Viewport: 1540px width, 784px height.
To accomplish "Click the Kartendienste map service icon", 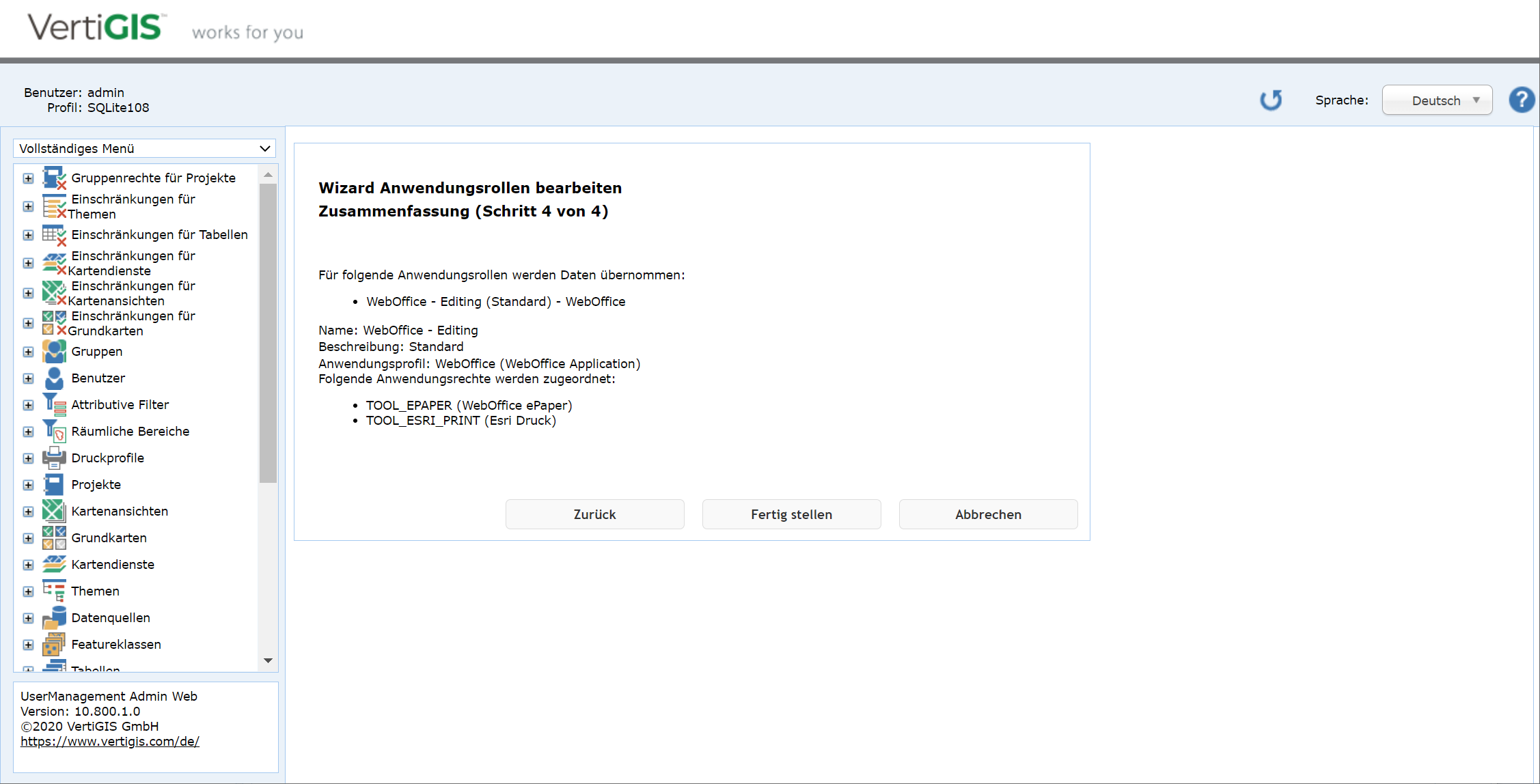I will [55, 564].
